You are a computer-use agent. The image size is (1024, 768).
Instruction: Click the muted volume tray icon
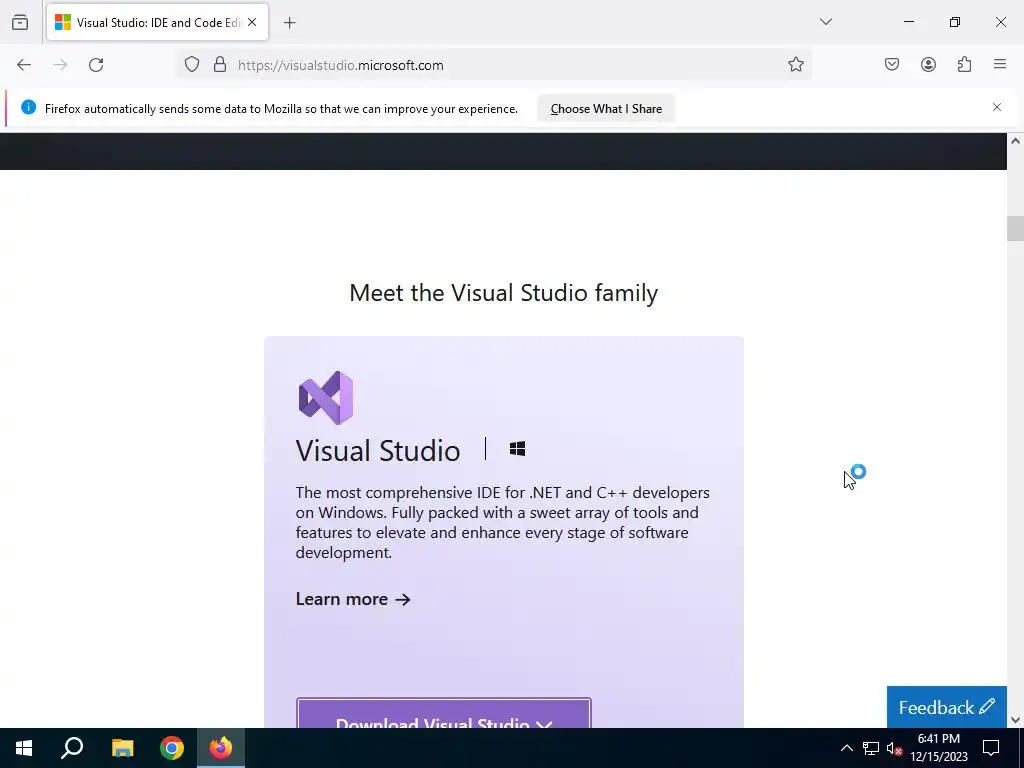tap(894, 748)
